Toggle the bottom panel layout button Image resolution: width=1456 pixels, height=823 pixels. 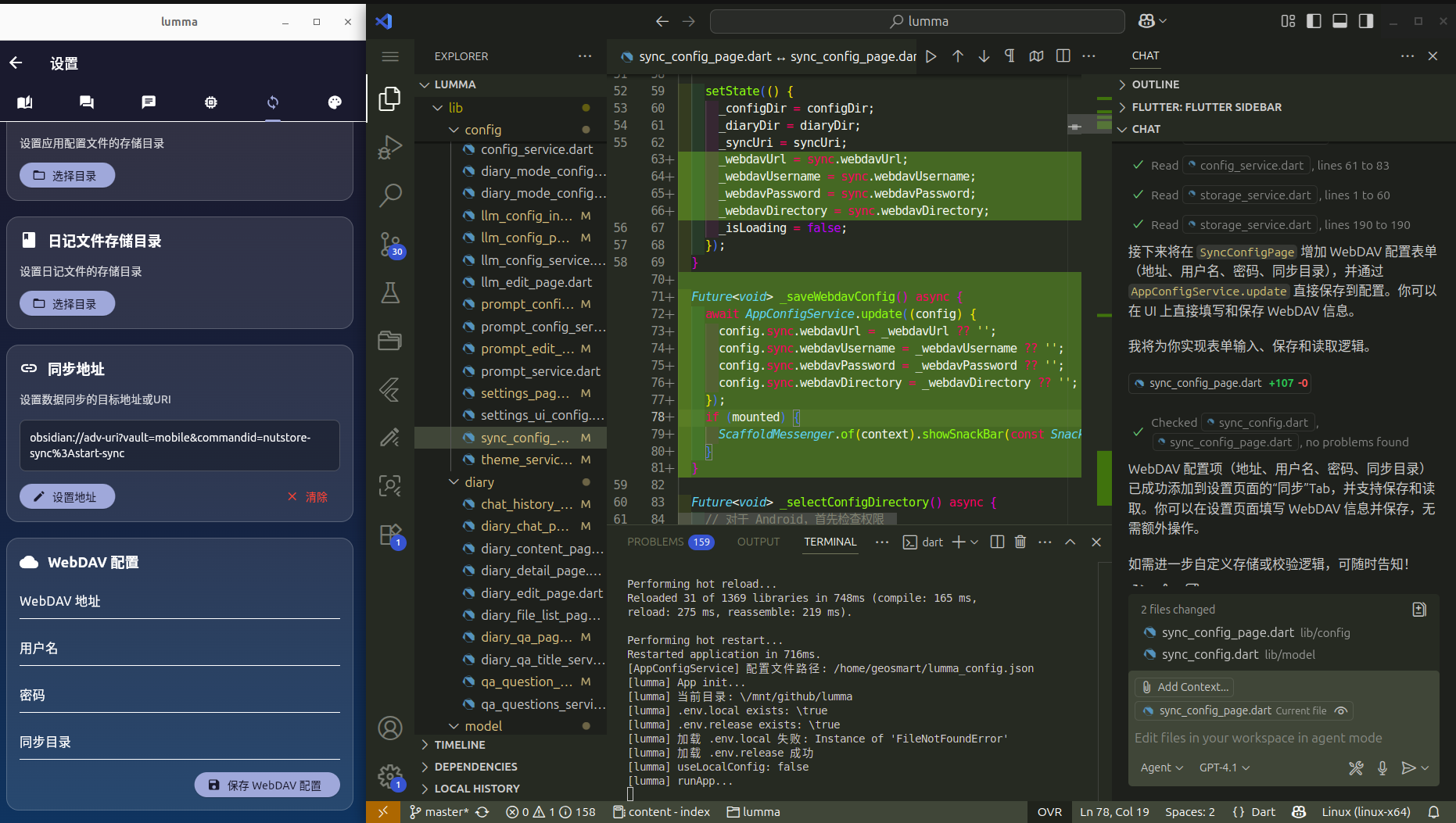pos(1339,21)
